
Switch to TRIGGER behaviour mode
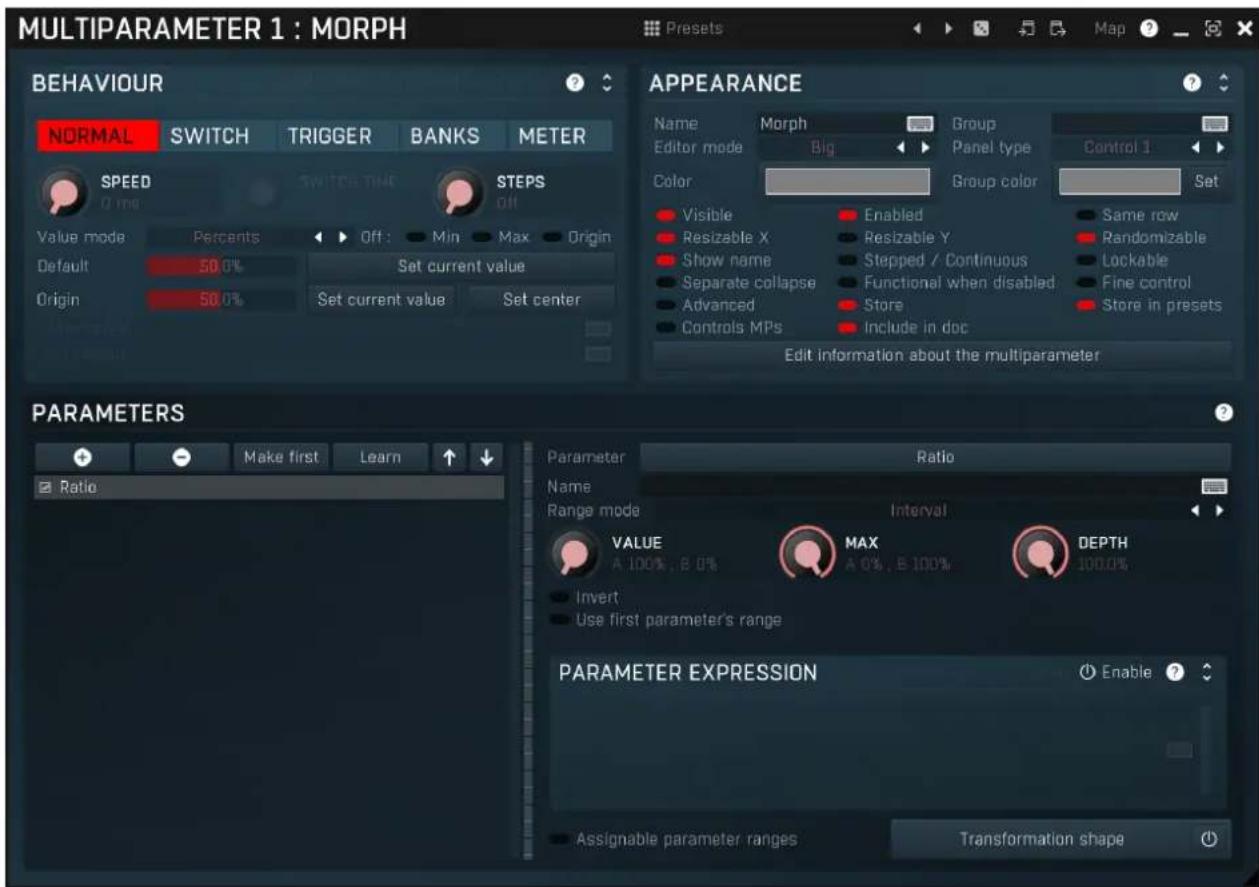tap(330, 136)
